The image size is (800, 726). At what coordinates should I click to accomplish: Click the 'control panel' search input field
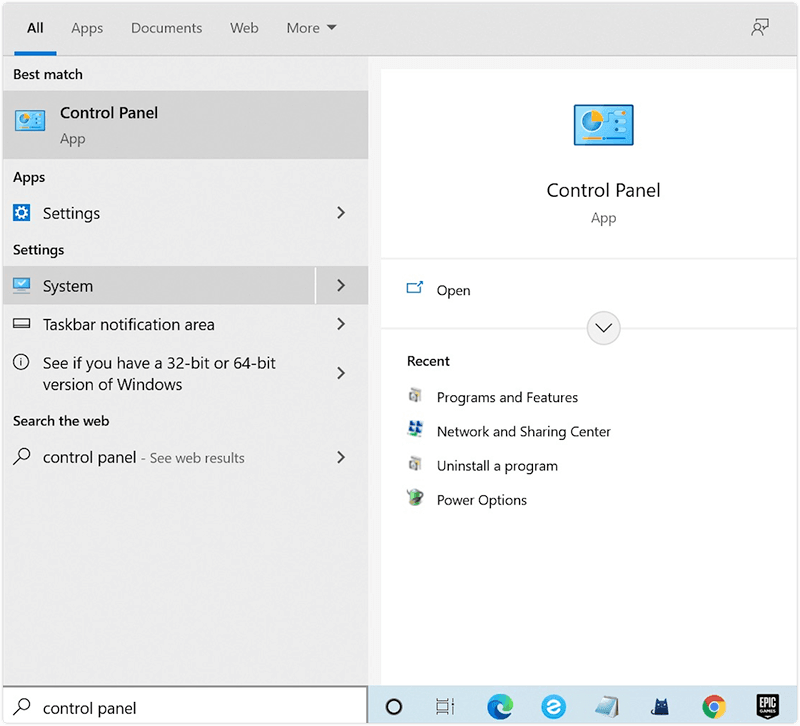(x=185, y=707)
